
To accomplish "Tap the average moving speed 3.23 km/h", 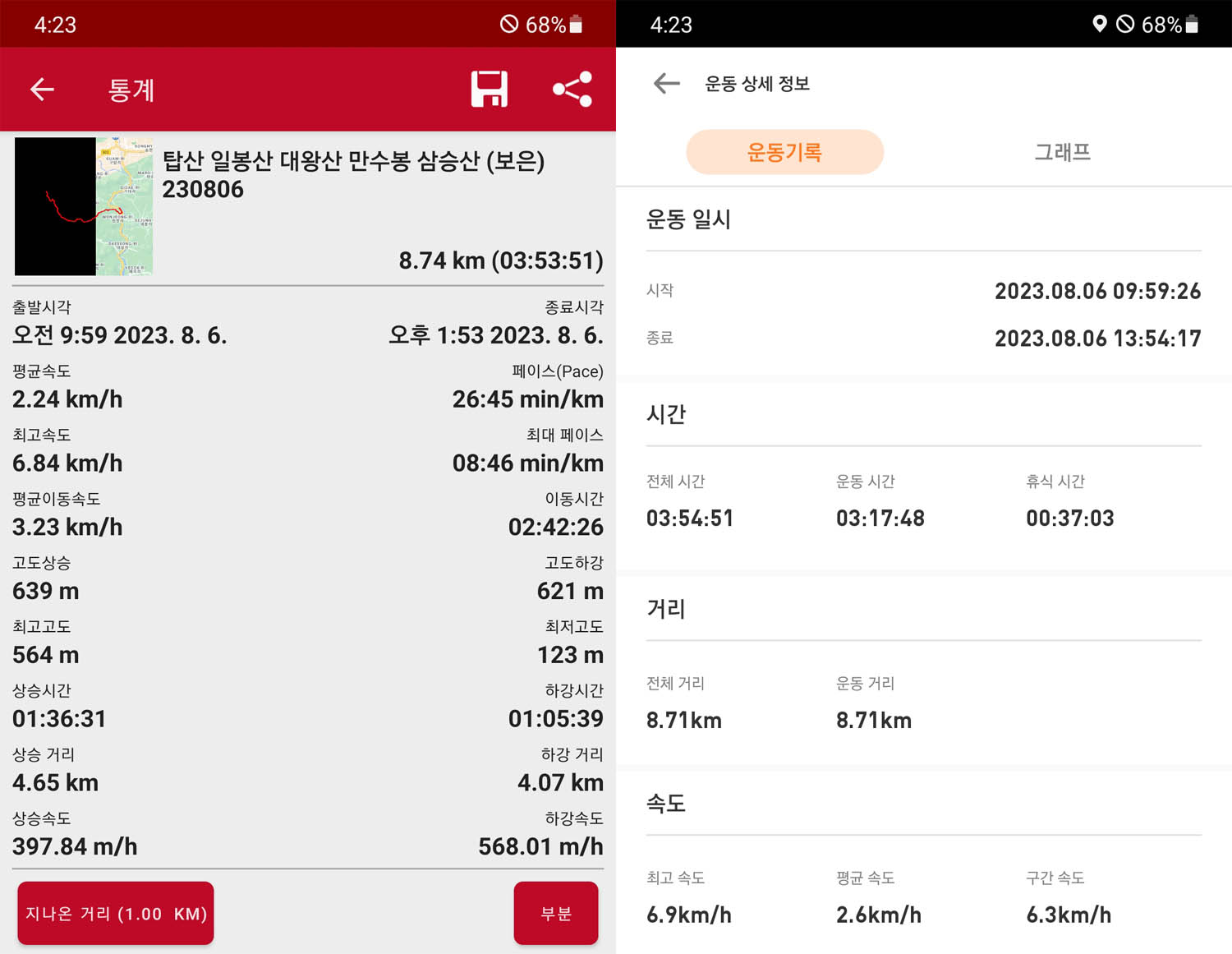I will (x=67, y=527).
